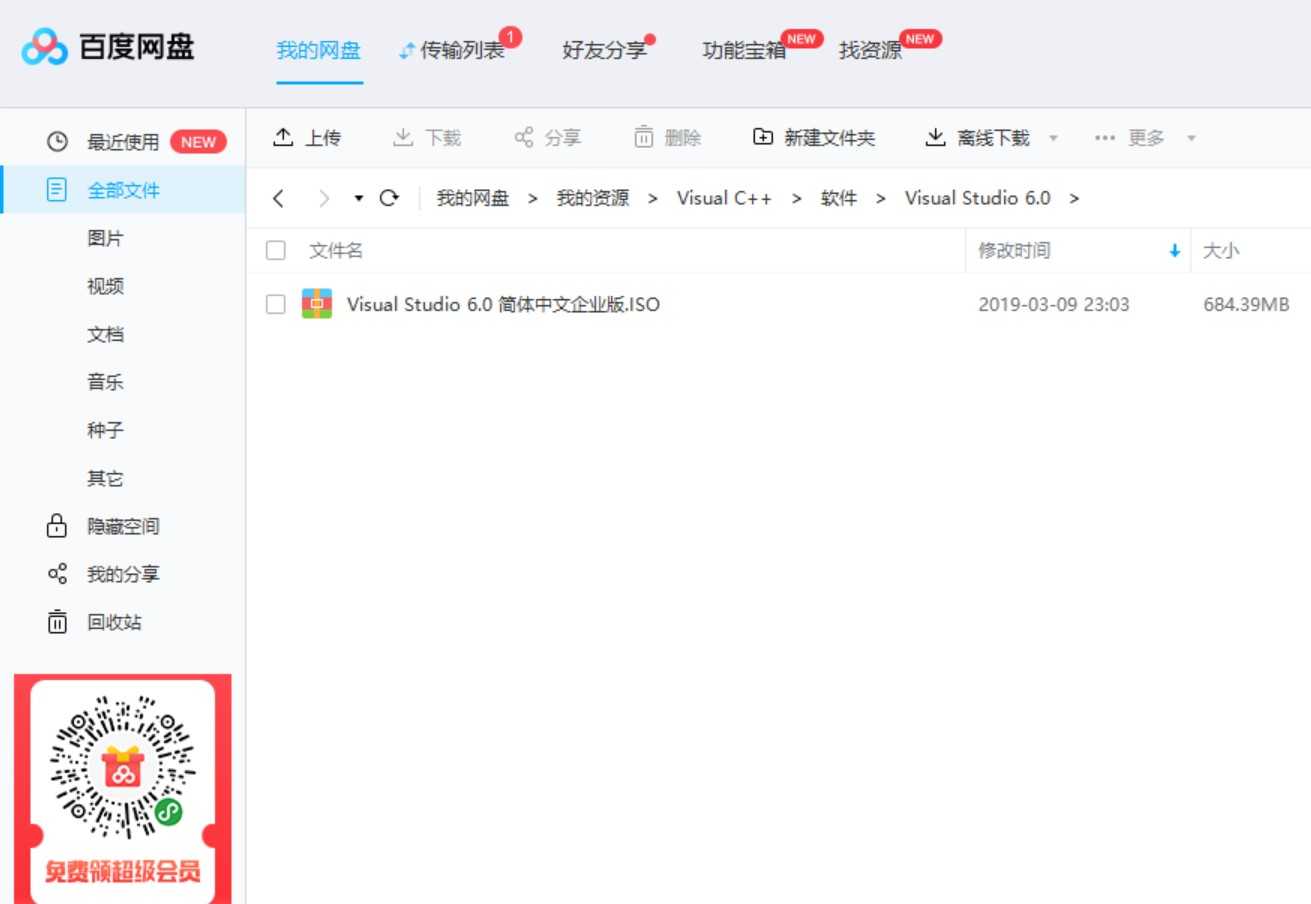The image size is (1311, 904).
Task: Open the navigation history dropdown arrow
Action: click(359, 198)
